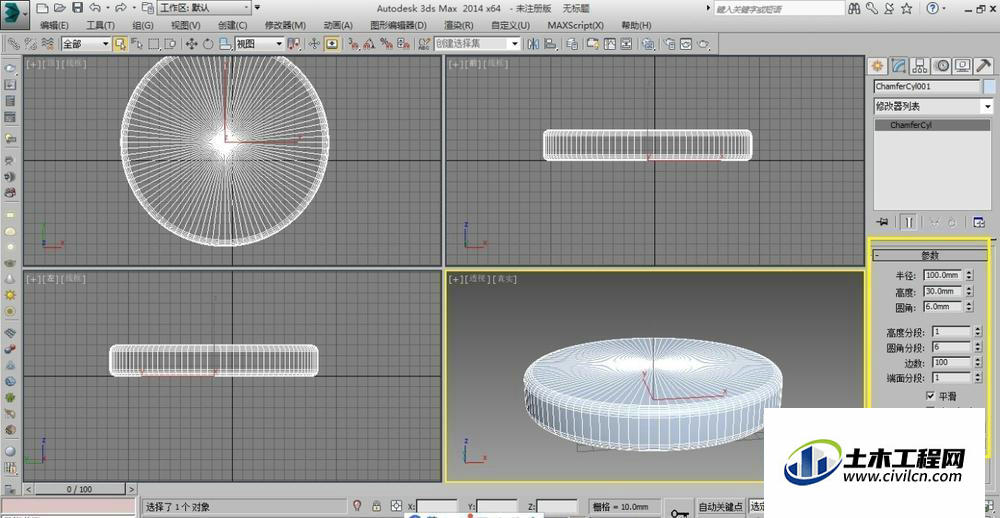The image size is (1000, 518).
Task: Collapse the 参数 rollout
Action: (930, 255)
